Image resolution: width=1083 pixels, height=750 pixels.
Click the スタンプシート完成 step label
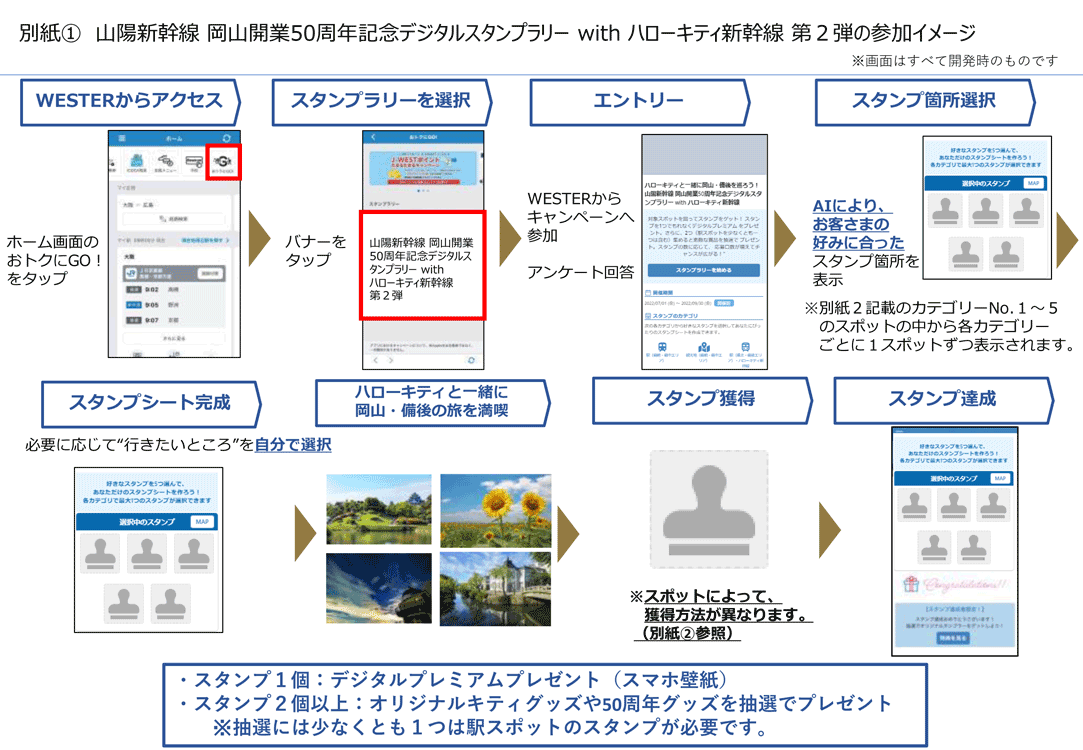coord(152,403)
